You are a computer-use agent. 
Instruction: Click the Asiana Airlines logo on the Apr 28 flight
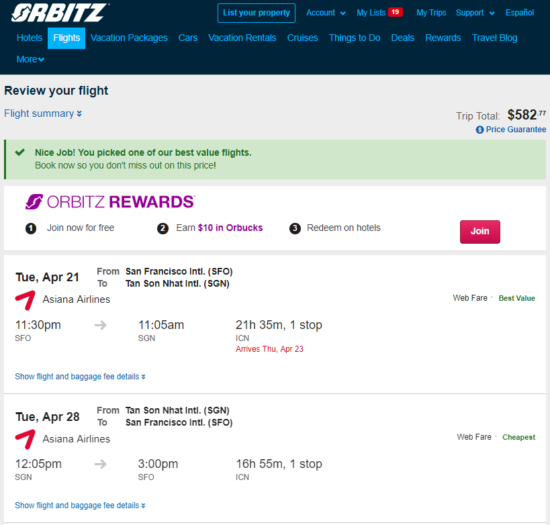[25, 439]
